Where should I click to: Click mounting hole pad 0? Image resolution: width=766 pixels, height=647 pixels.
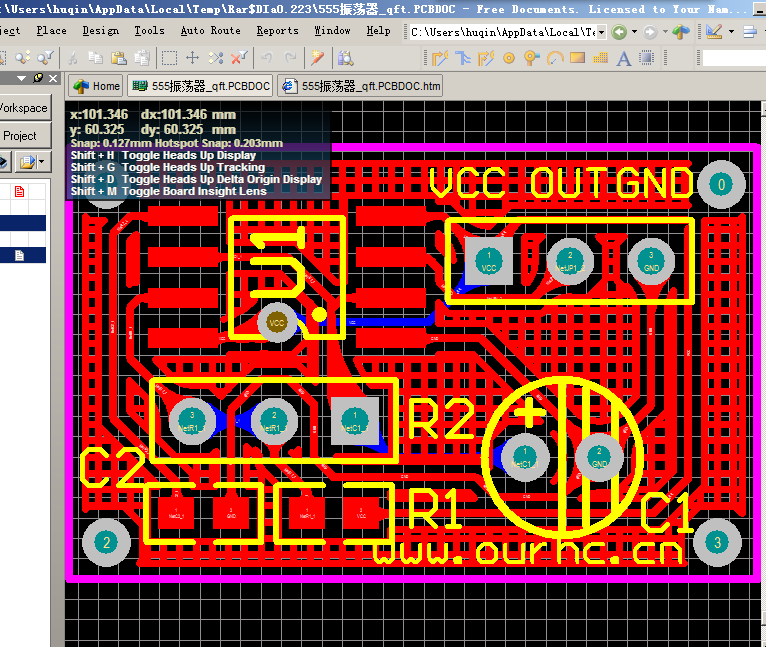click(721, 184)
